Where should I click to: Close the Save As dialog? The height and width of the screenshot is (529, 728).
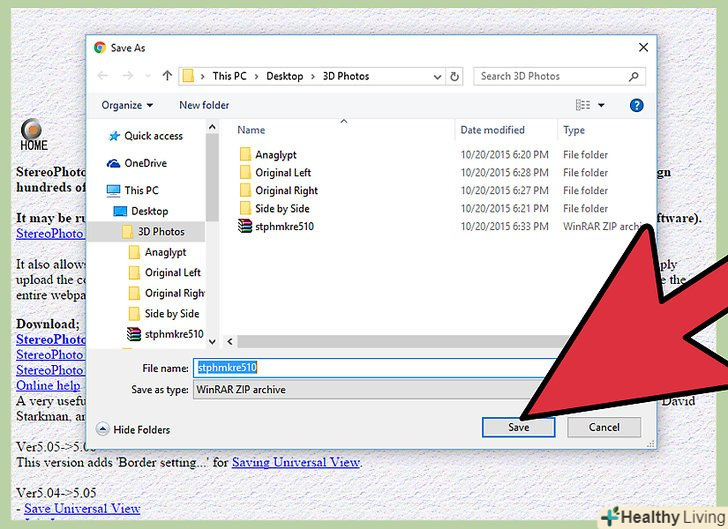coord(643,47)
